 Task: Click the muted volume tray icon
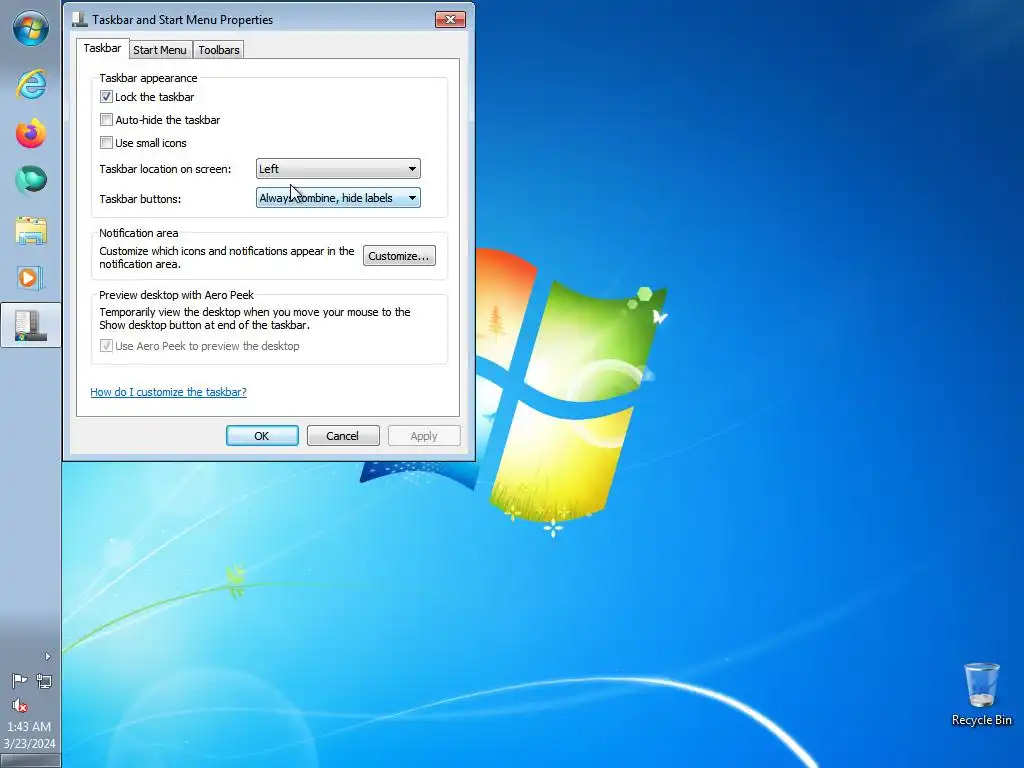(20, 705)
